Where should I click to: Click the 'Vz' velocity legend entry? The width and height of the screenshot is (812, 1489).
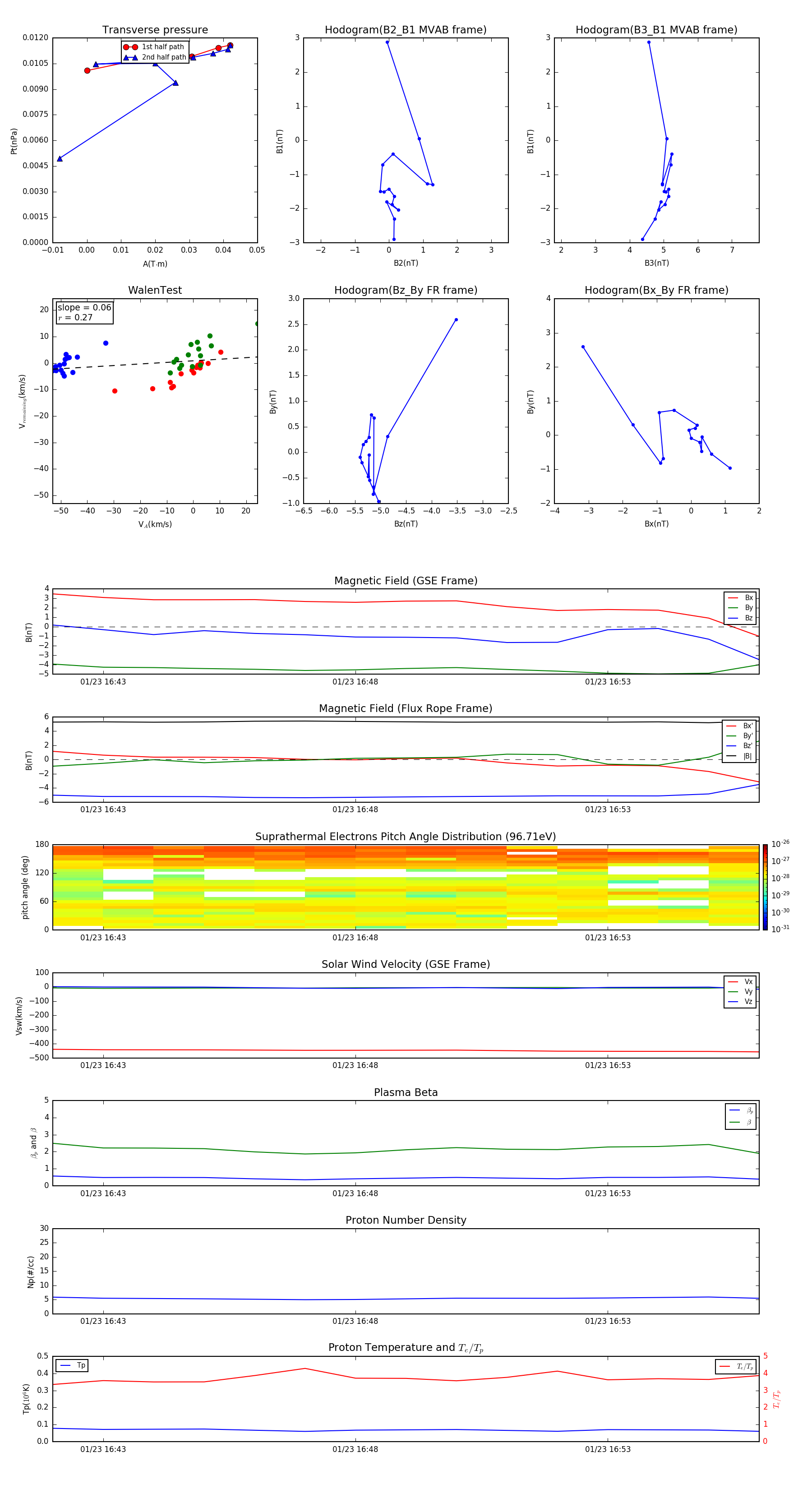[741, 1002]
